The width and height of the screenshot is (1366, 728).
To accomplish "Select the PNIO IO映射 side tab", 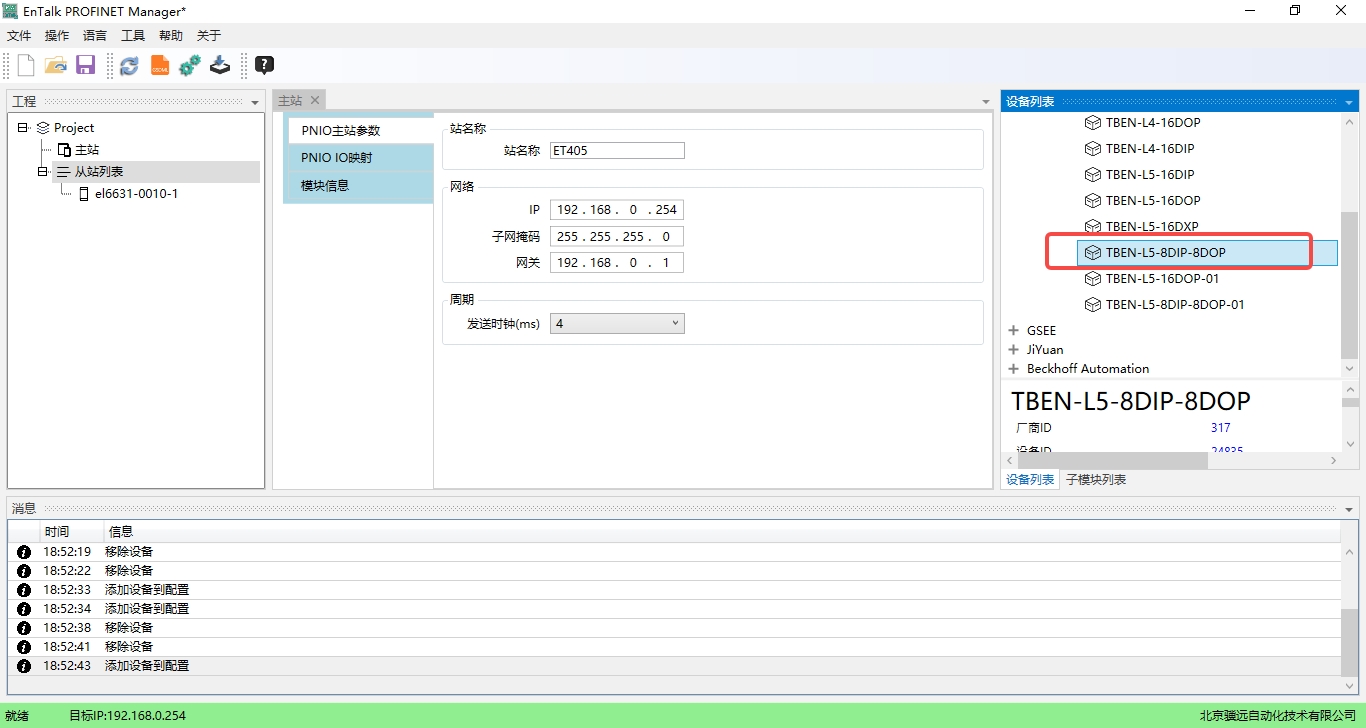I will coord(337,158).
